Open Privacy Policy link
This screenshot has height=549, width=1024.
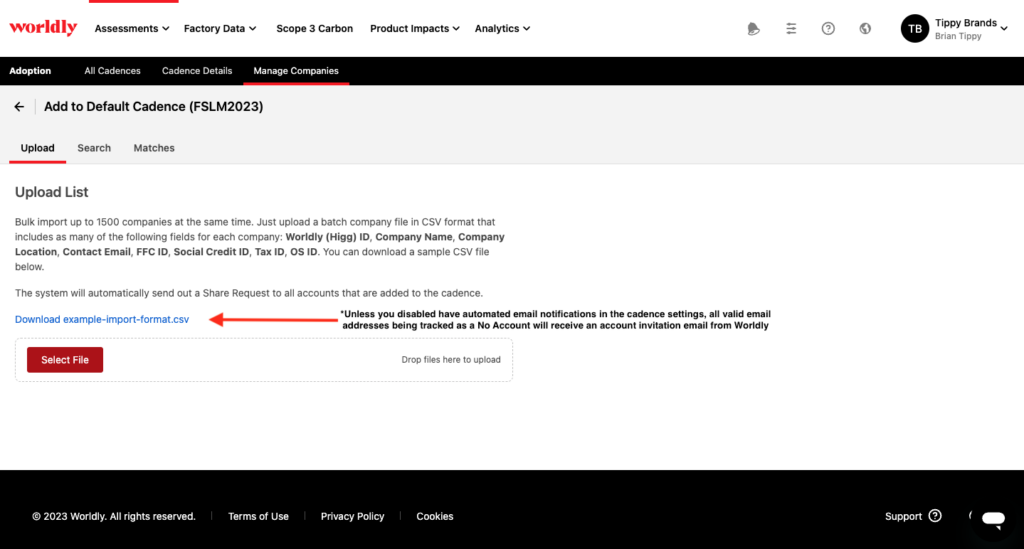click(x=352, y=516)
